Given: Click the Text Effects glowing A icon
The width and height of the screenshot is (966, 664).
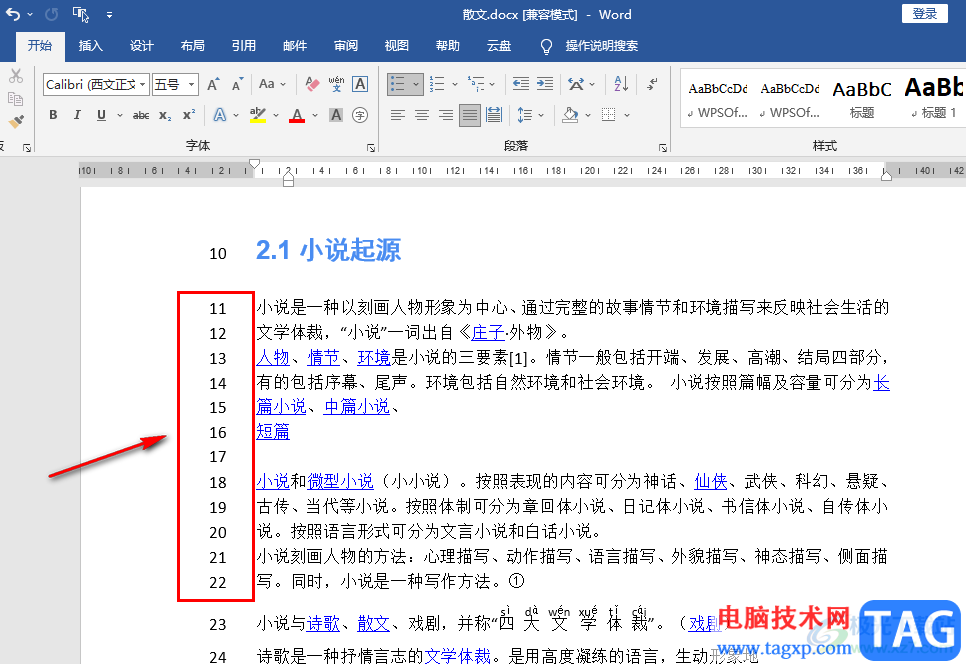Looking at the screenshot, I should (x=220, y=115).
